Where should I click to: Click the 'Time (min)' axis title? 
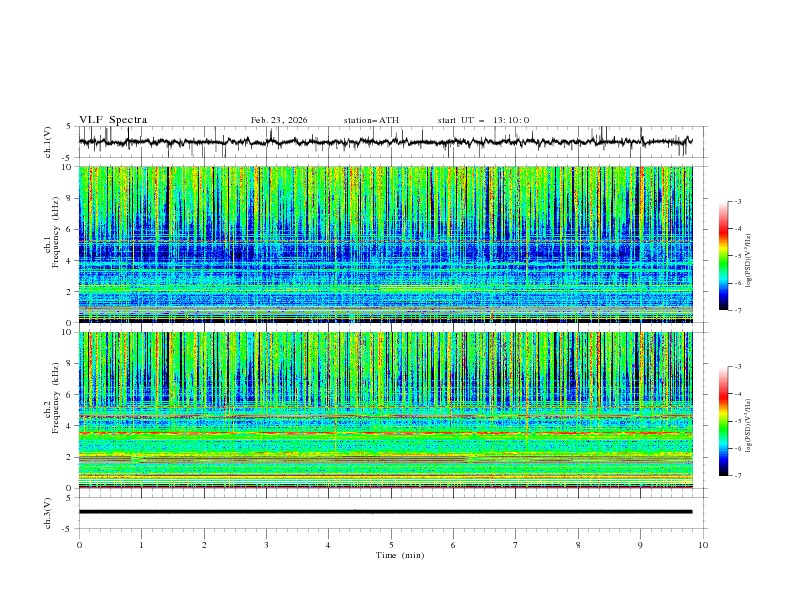(x=400, y=555)
